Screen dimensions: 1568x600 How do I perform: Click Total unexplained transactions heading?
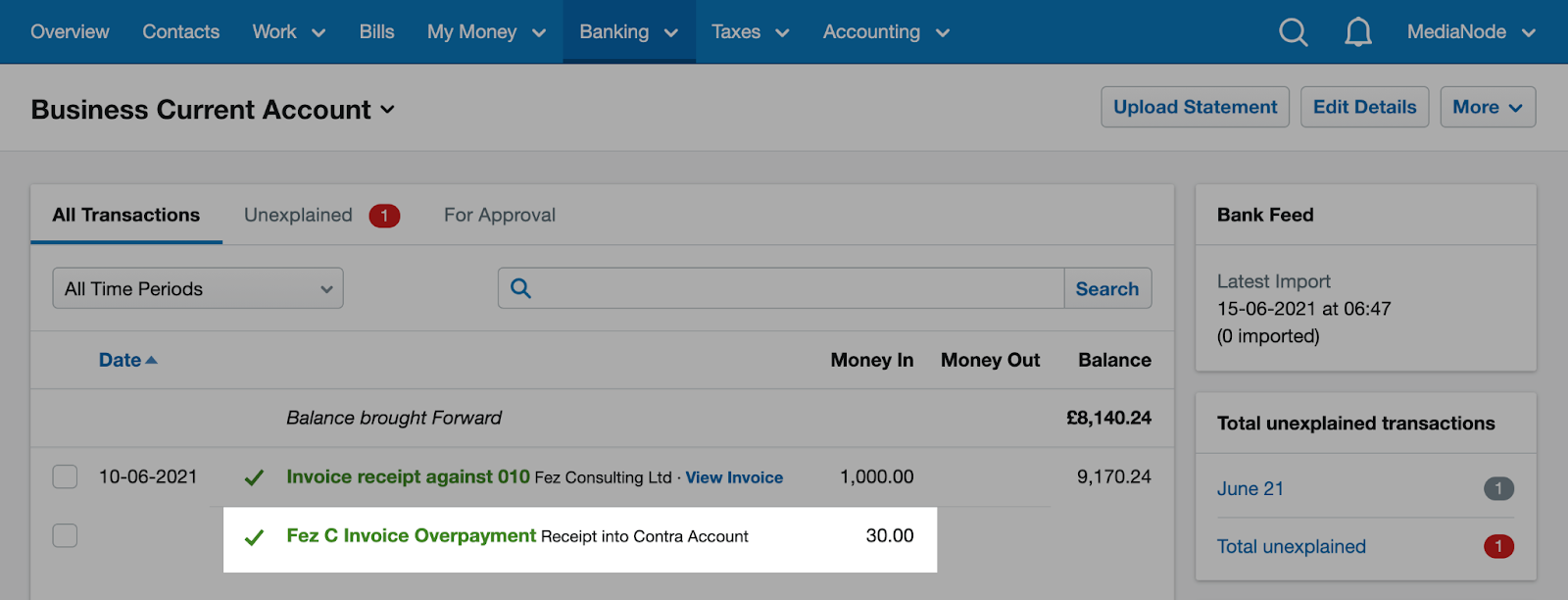(x=1356, y=424)
